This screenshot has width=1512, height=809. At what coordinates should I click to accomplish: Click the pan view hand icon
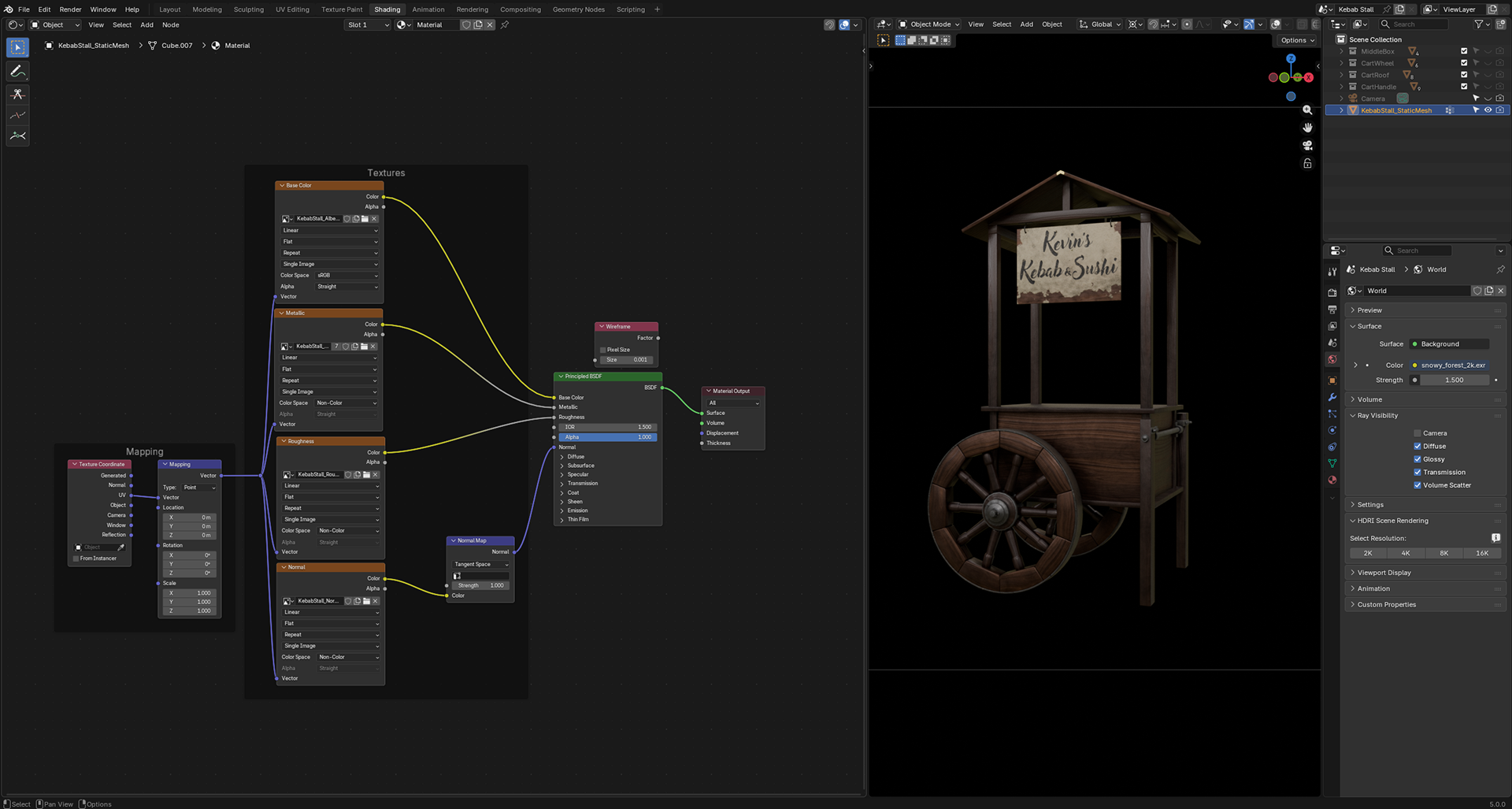(1307, 128)
